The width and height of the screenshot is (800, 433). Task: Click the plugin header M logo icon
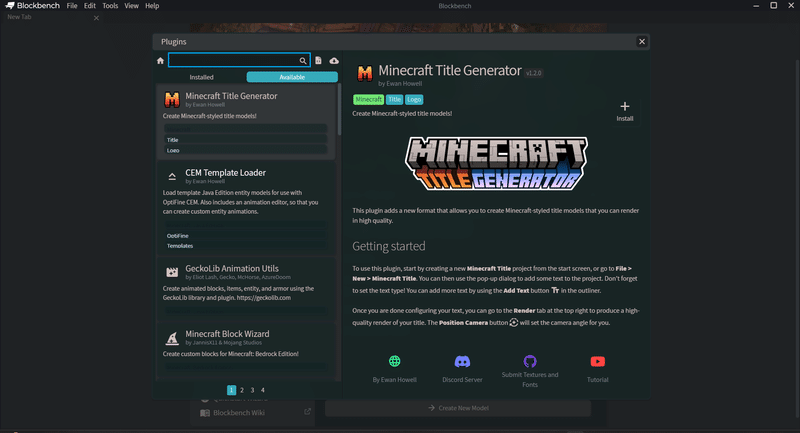tap(365, 73)
